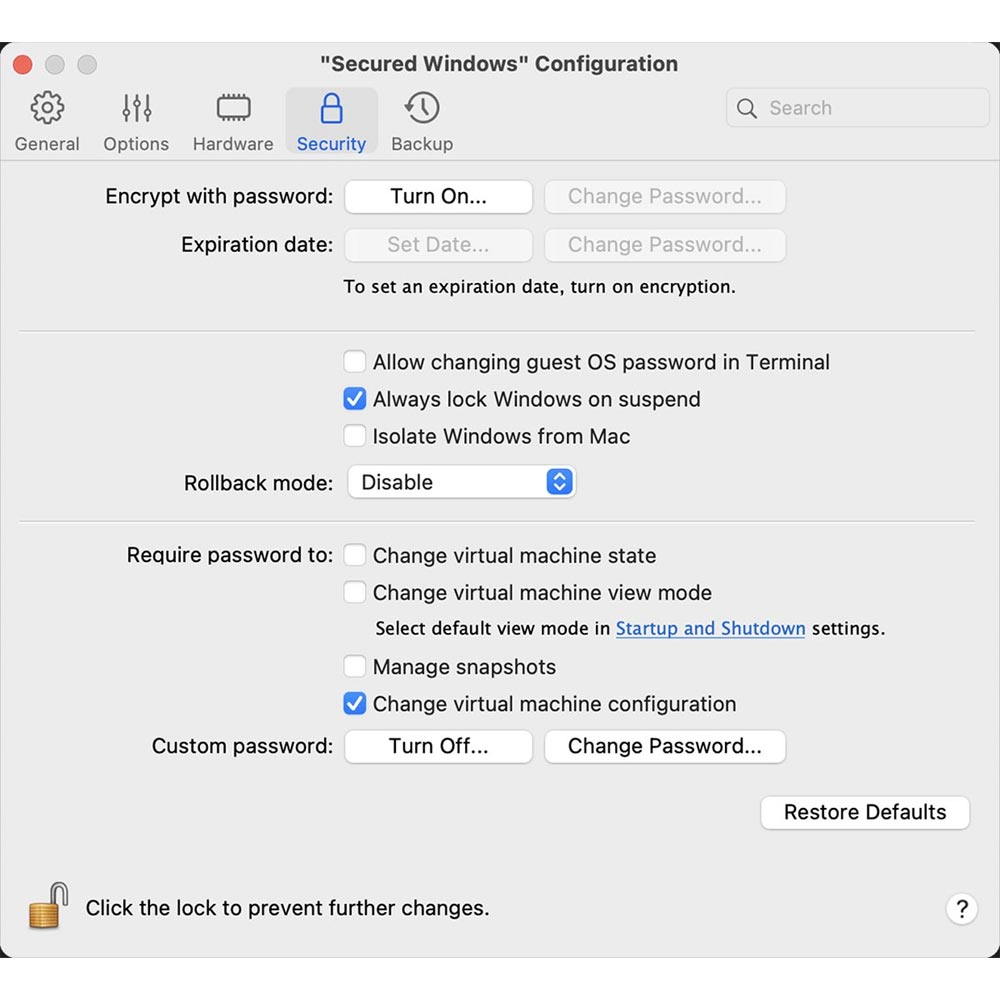Enable changing guest OS password in Terminal
1000x1000 pixels.
pos(355,362)
